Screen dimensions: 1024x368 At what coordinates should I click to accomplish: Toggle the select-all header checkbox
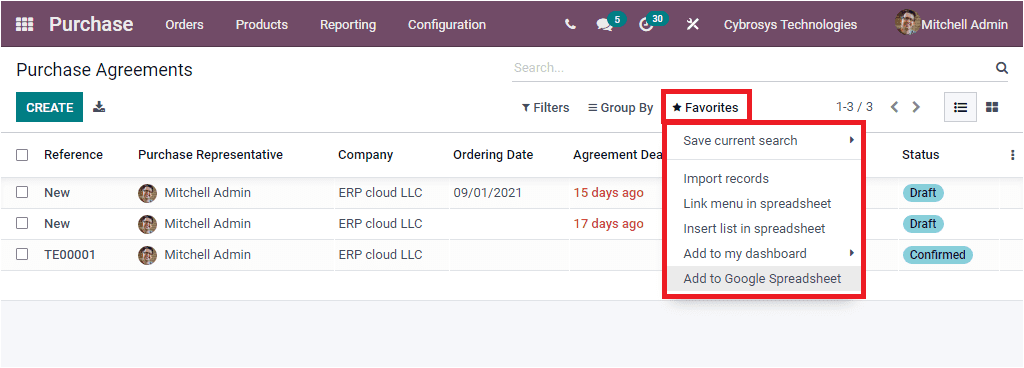point(22,155)
